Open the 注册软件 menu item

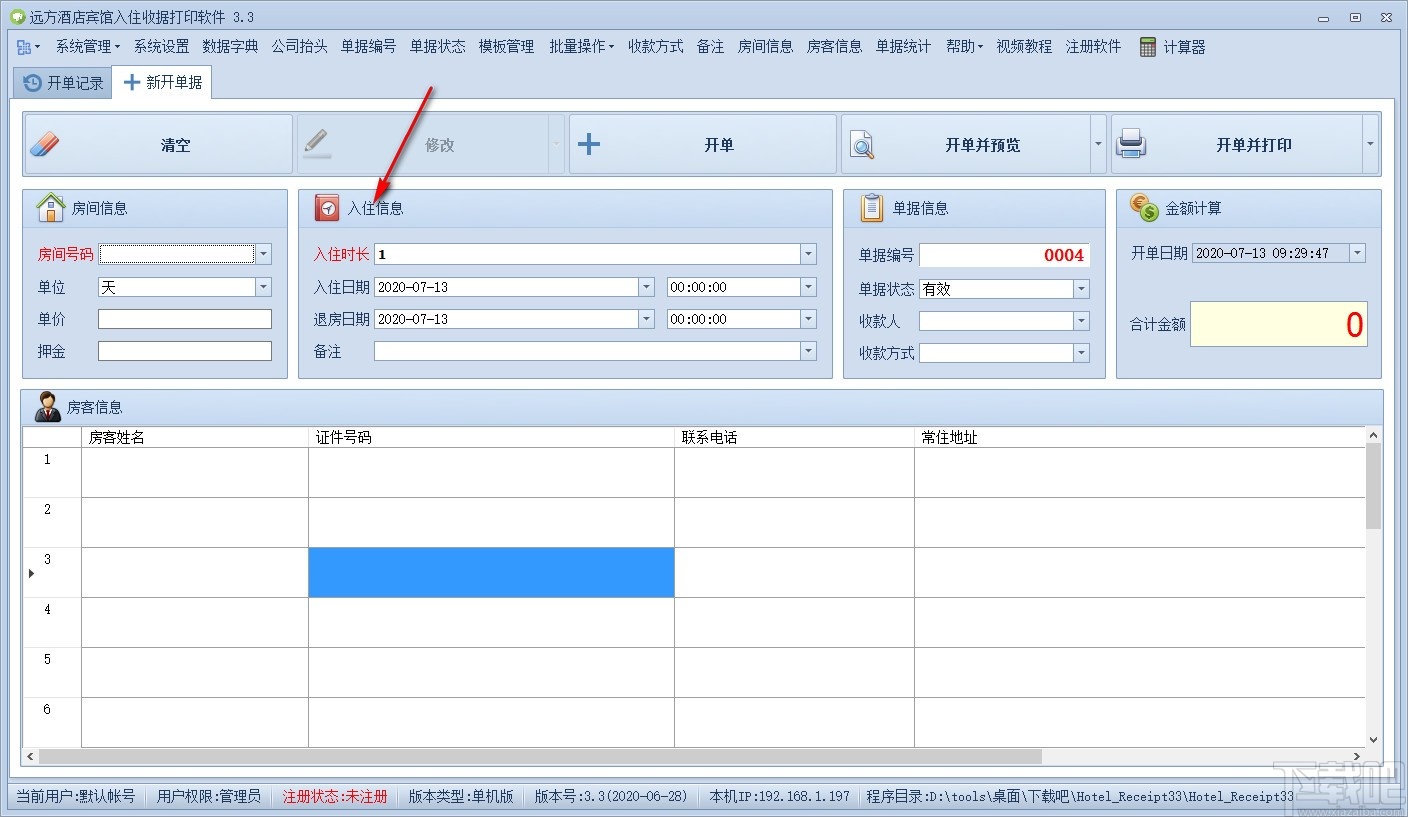coord(1093,47)
